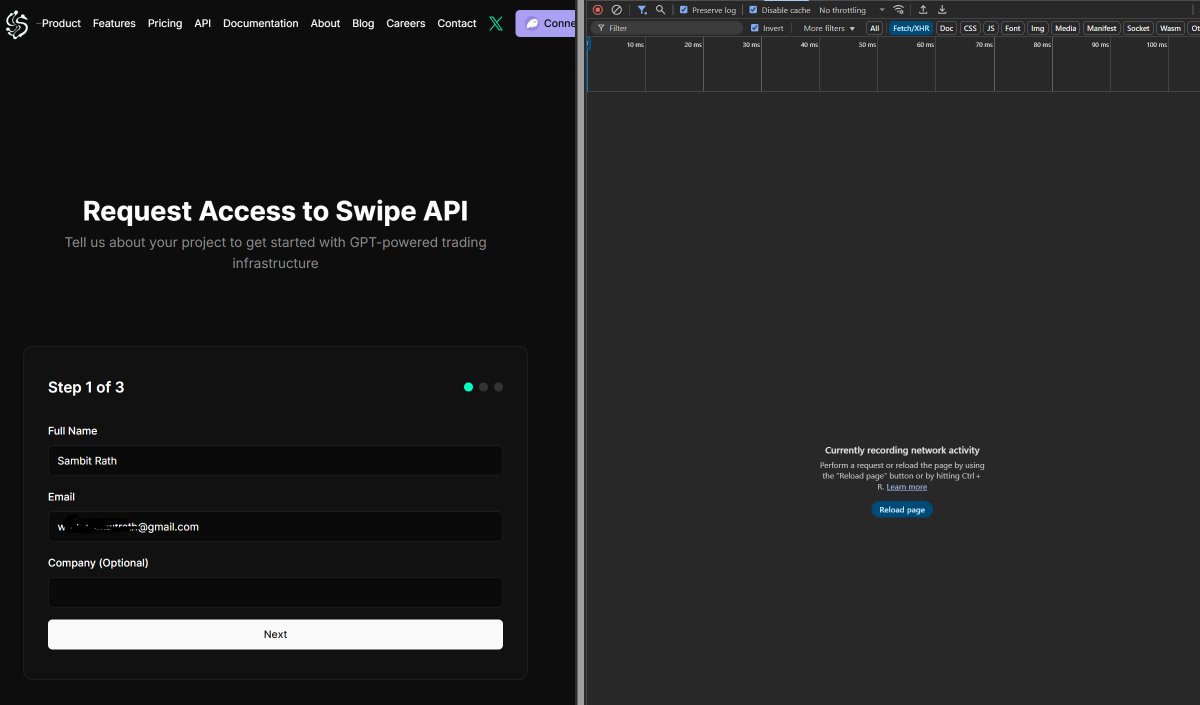1200x705 pixels.
Task: Select the CSS filter
Action: coord(970,28)
